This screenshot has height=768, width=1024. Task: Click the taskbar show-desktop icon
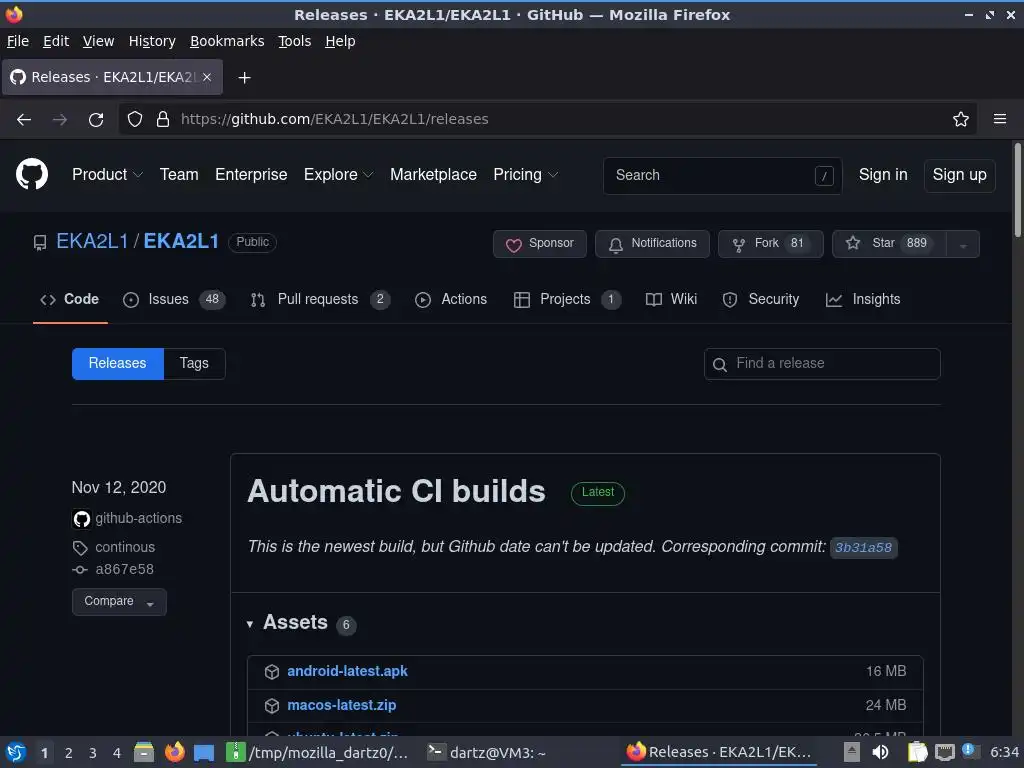(204, 753)
